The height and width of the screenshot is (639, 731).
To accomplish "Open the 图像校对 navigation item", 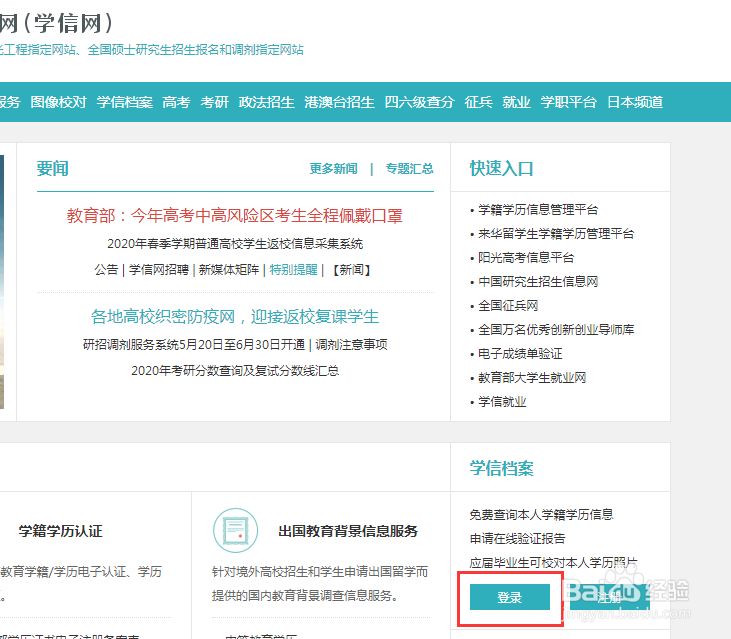I will click(x=58, y=102).
